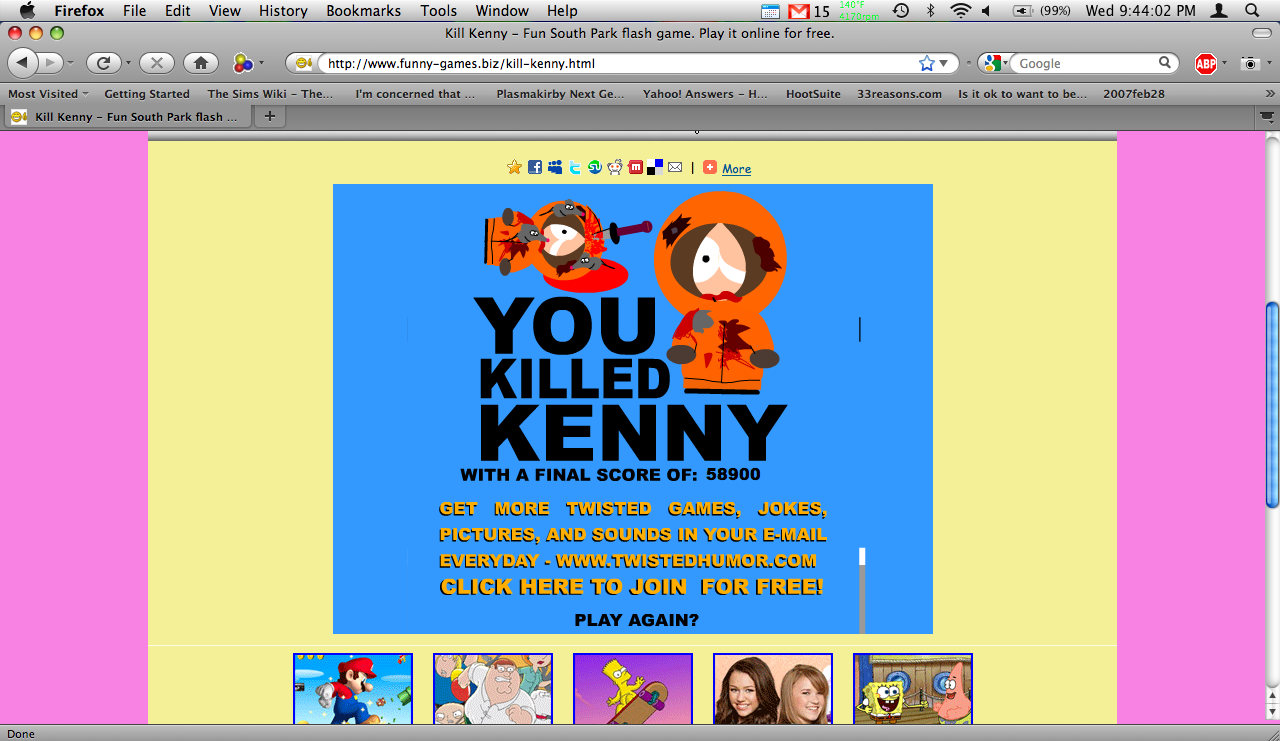The height and width of the screenshot is (741, 1280).
Task: Open the Getting Started bookmark
Action: tap(147, 94)
